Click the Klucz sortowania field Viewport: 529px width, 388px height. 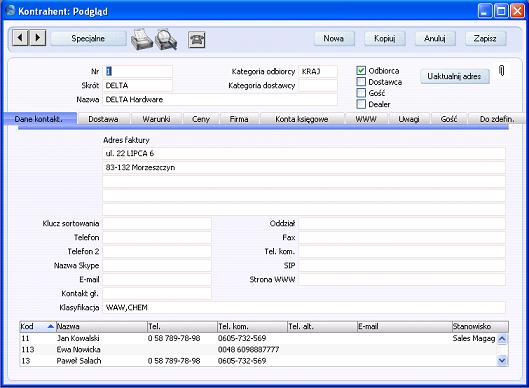[157, 223]
